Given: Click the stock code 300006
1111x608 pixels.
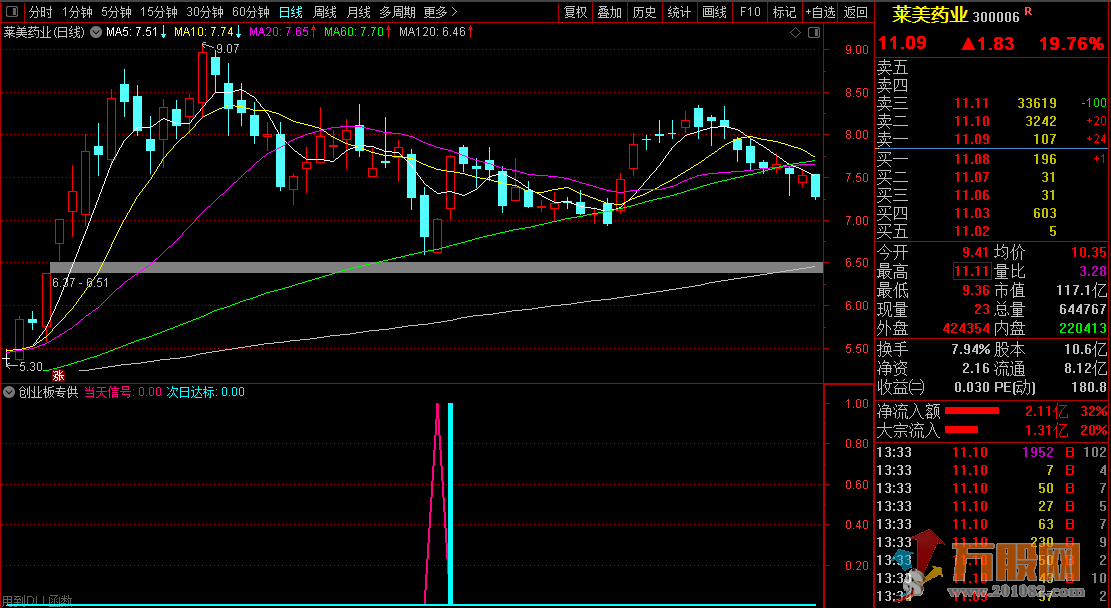Looking at the screenshot, I should point(996,16).
